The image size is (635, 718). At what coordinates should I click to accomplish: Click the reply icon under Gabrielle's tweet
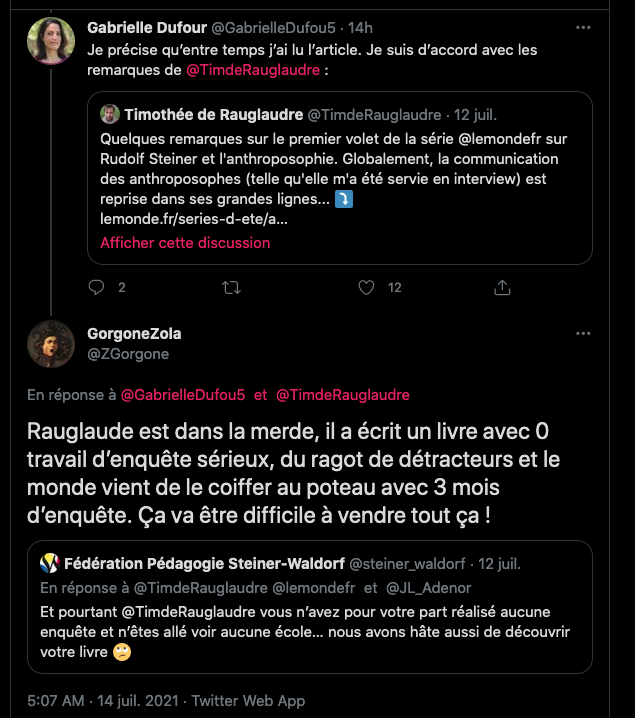point(96,287)
